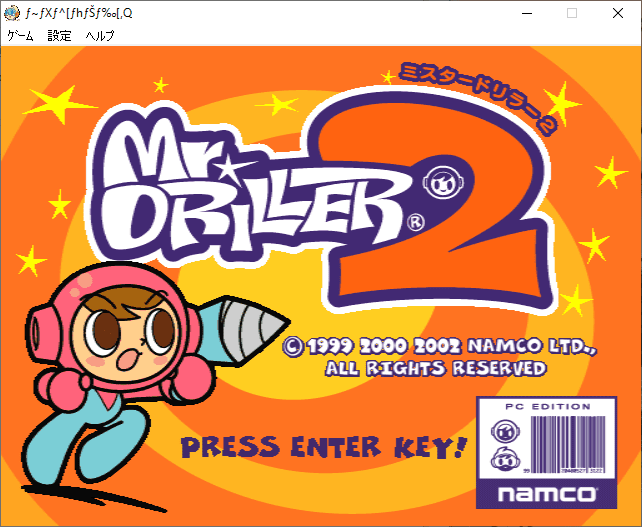The image size is (642, 527).
Task: Click the silver drill bit
Action: 254,329
